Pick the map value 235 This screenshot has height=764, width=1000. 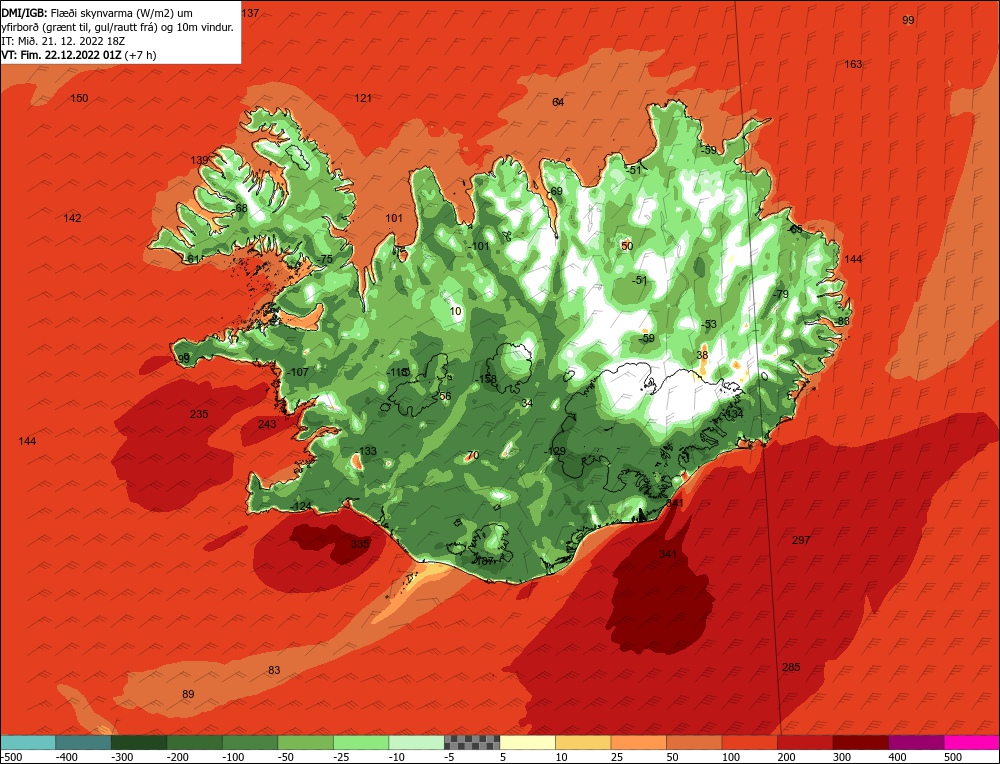[x=199, y=414]
